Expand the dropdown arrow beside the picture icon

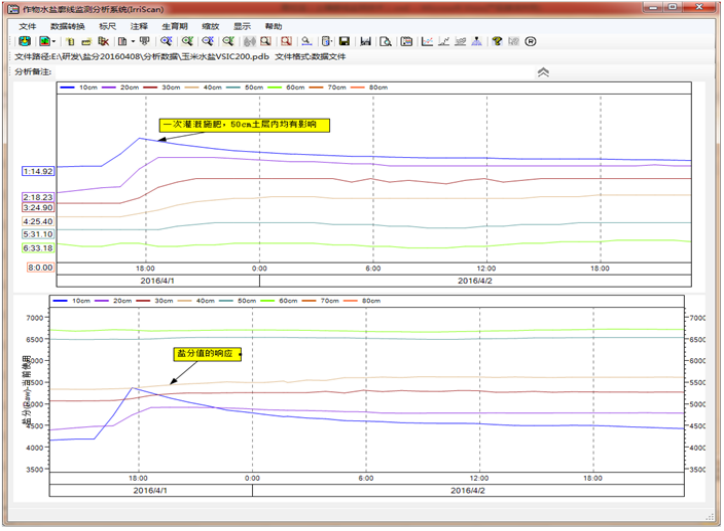point(54,42)
